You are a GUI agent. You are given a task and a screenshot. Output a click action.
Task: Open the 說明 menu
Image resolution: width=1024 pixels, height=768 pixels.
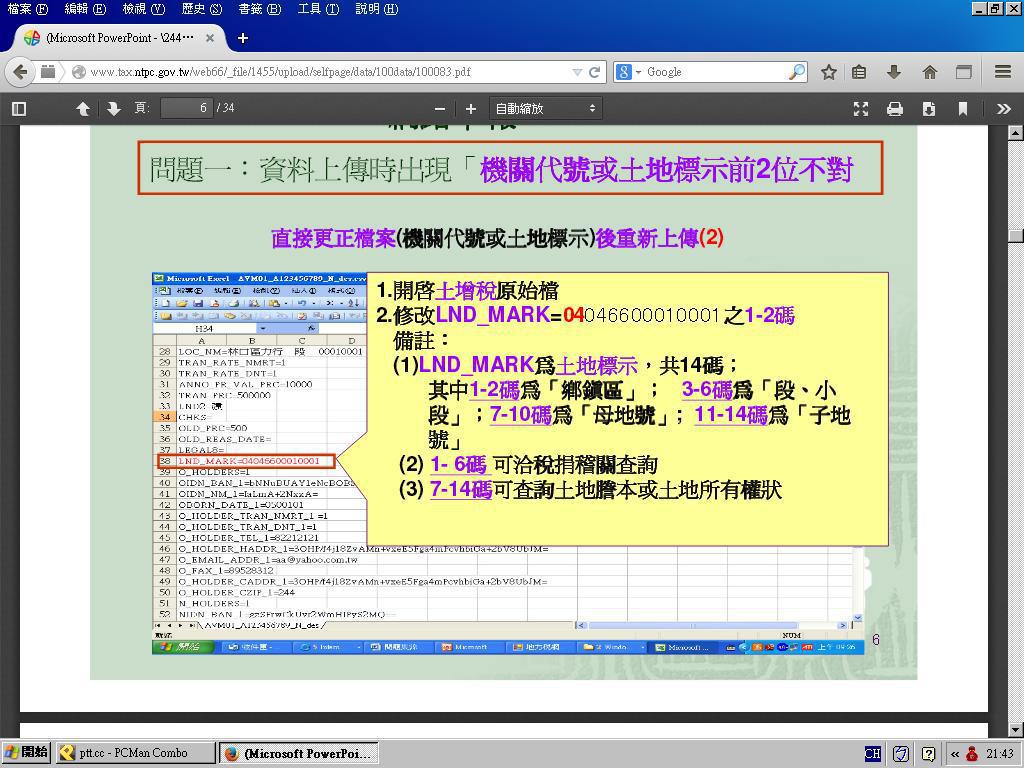pyautogui.click(x=377, y=9)
